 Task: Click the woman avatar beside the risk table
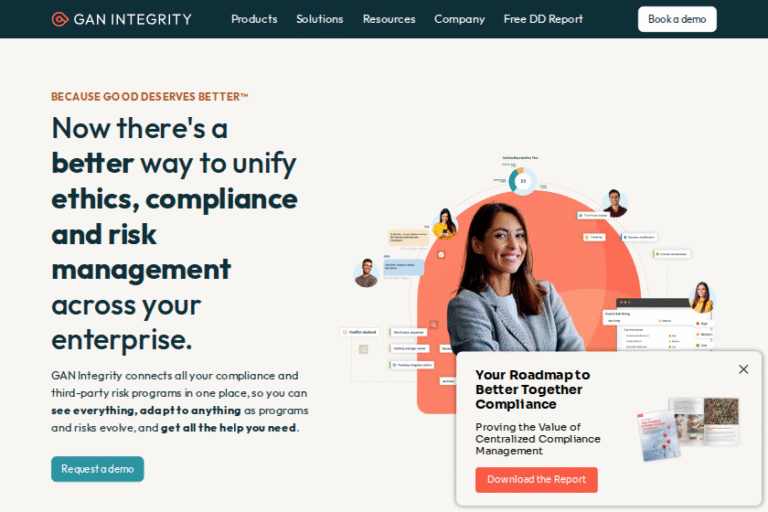(x=702, y=297)
